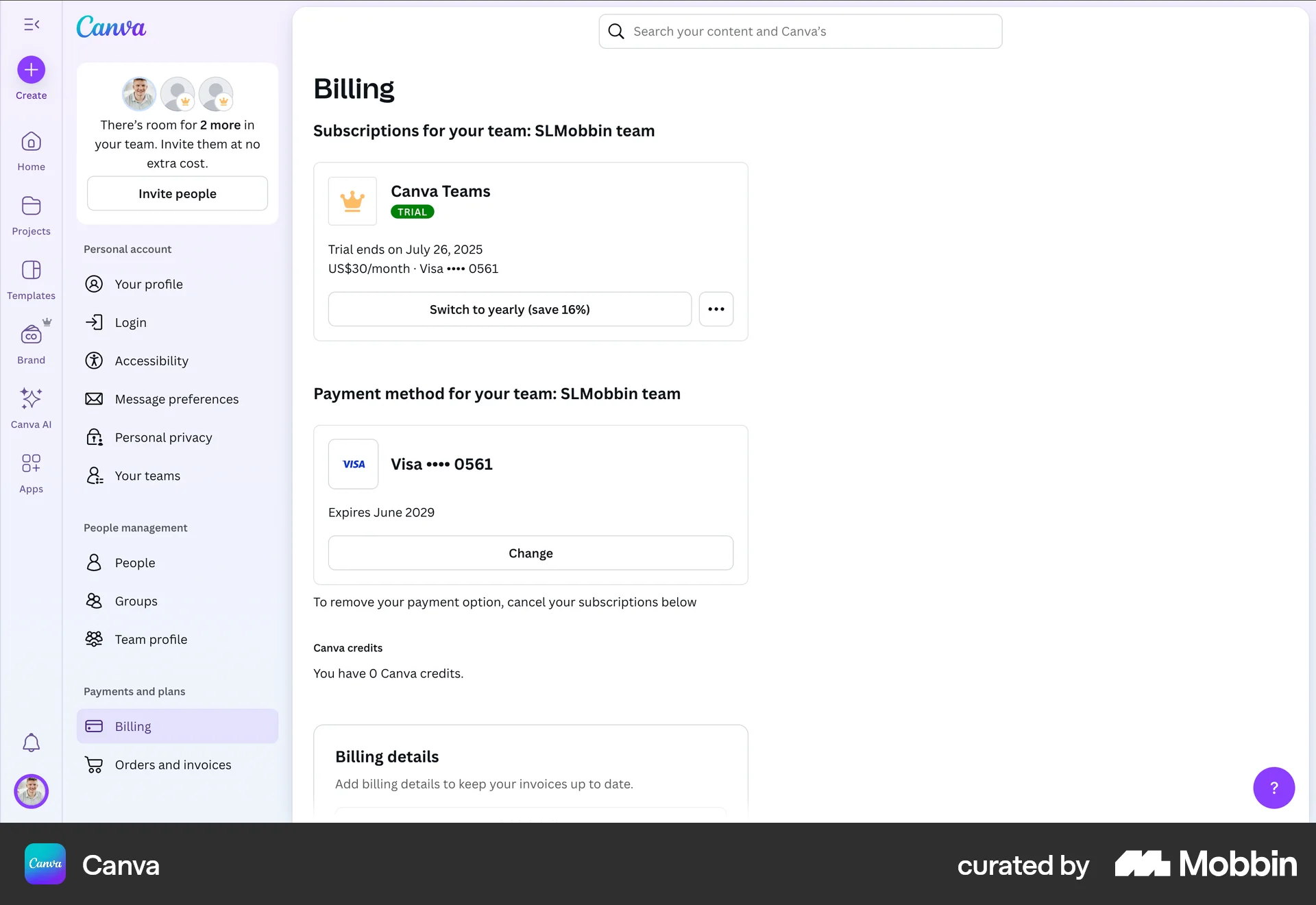Open the Templates section
1316x905 pixels.
coord(31,278)
